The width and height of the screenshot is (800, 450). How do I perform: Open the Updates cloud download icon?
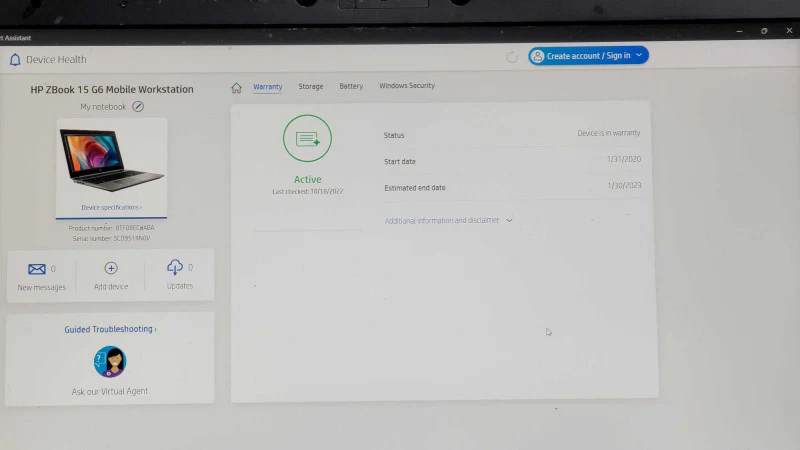coord(174,267)
